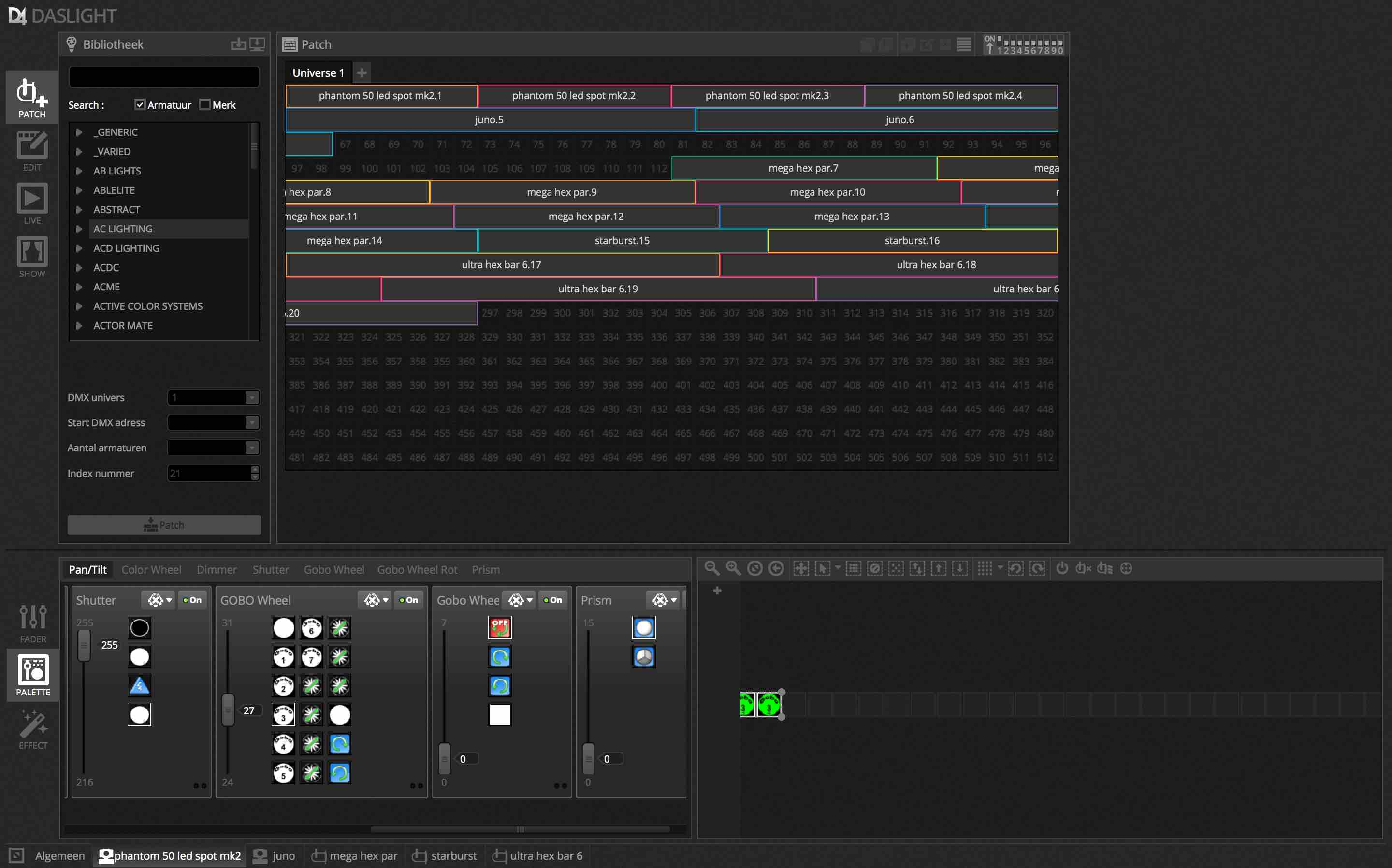Click the move fixtures arrows icon
The height and width of the screenshot is (868, 1392).
pos(801,568)
